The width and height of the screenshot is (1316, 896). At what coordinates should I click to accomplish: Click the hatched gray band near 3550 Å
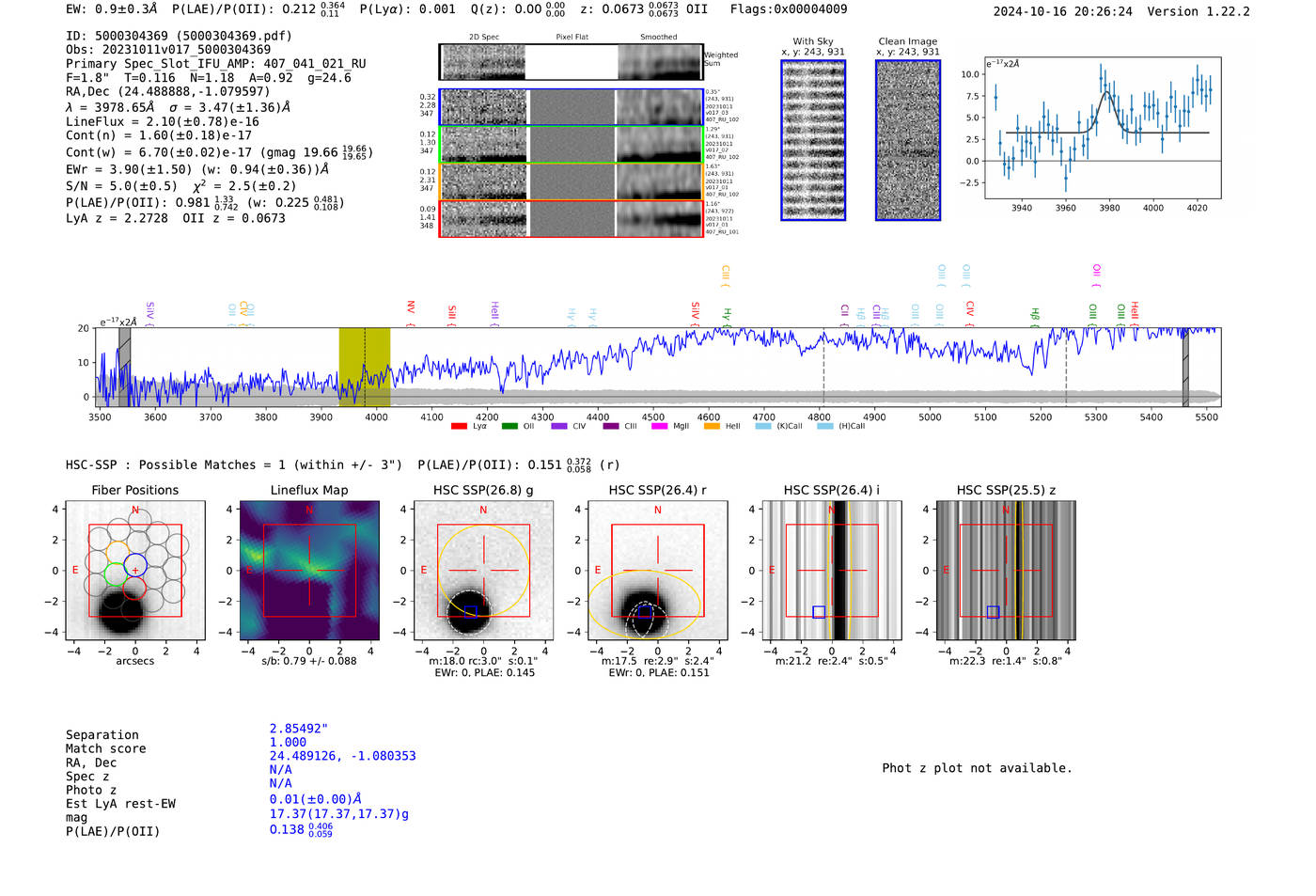click(124, 367)
